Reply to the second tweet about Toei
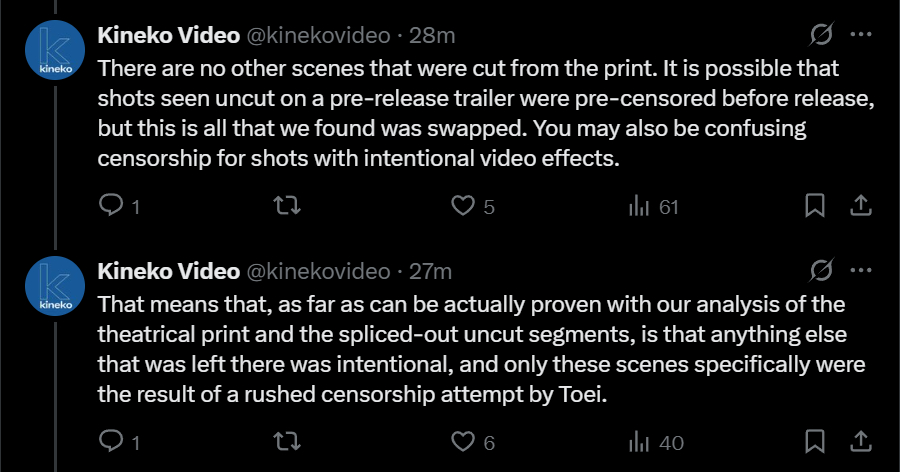 tap(110, 441)
